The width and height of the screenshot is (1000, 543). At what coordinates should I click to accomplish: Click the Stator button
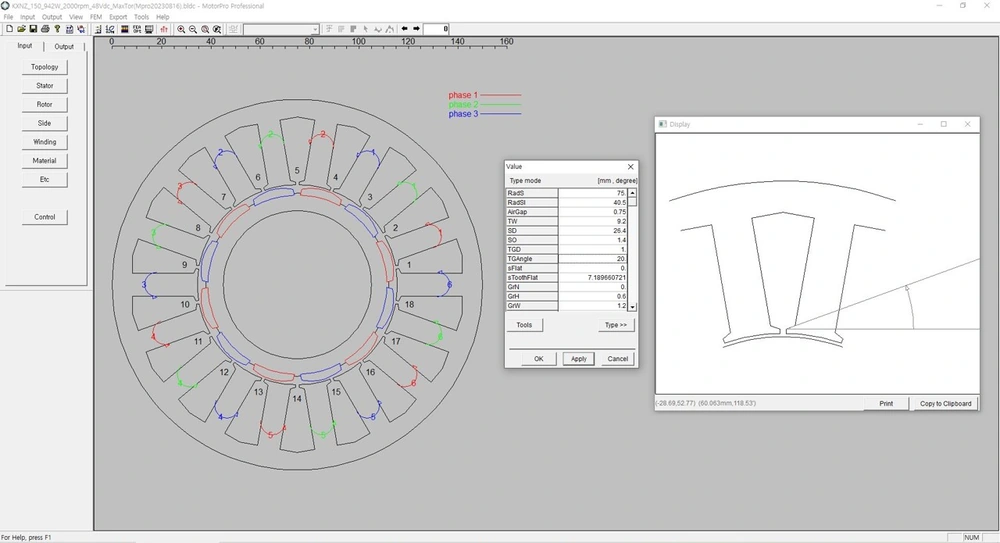tap(45, 86)
